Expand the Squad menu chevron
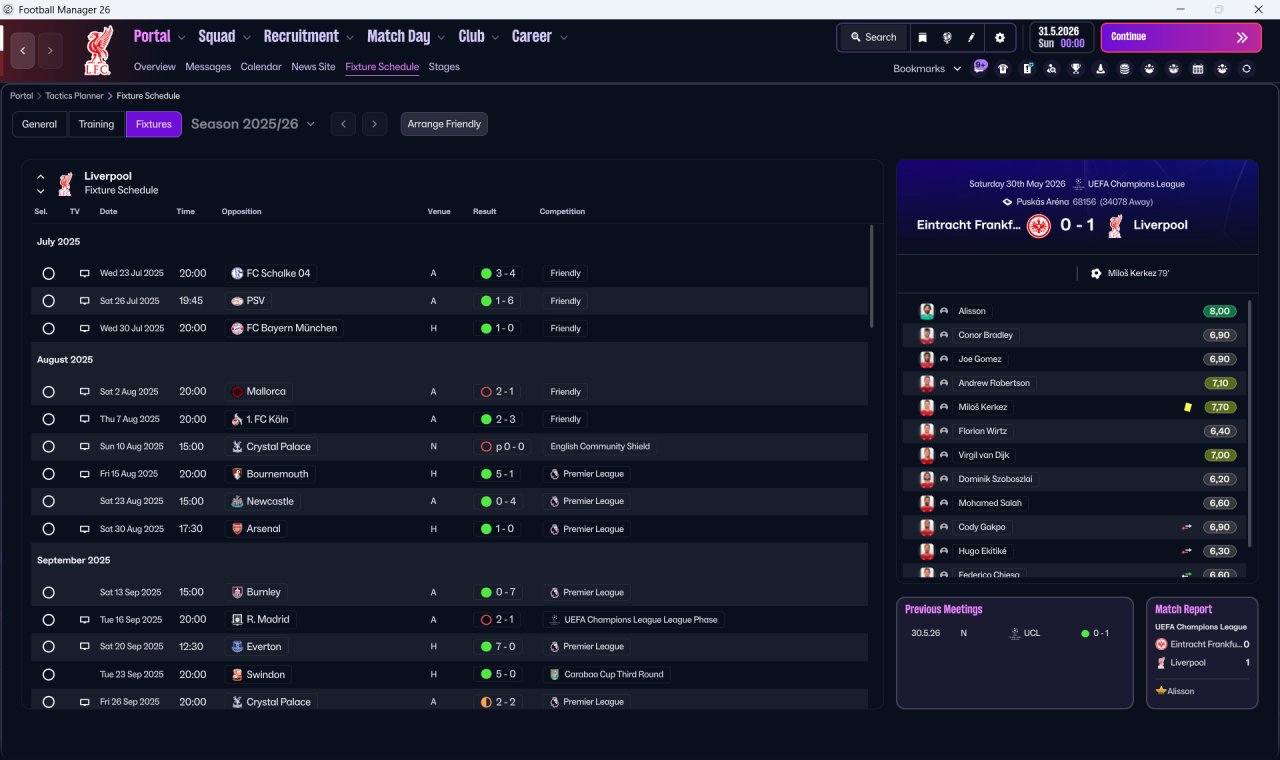 [246, 38]
